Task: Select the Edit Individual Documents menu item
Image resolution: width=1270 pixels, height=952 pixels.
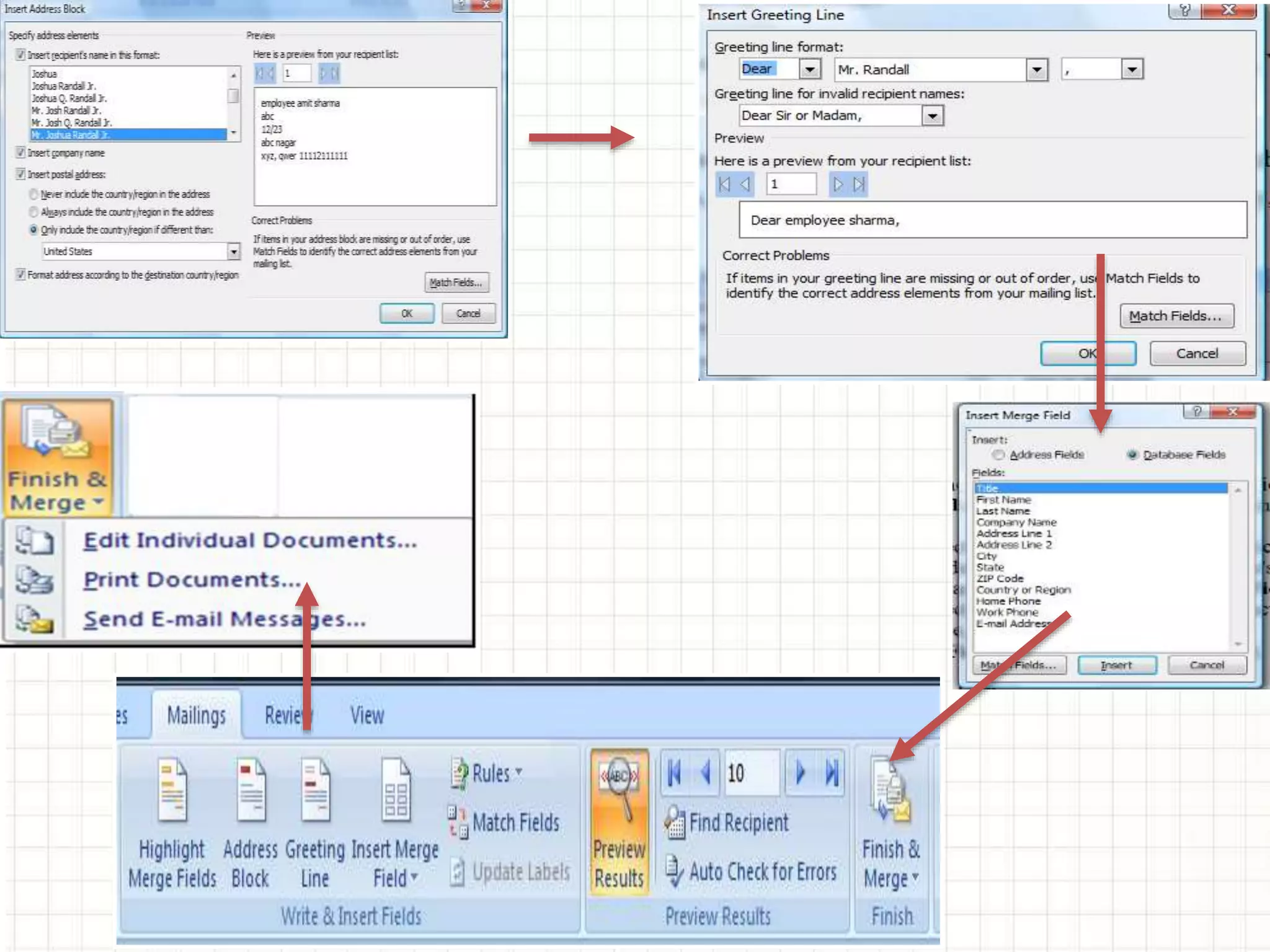Action: coord(250,540)
